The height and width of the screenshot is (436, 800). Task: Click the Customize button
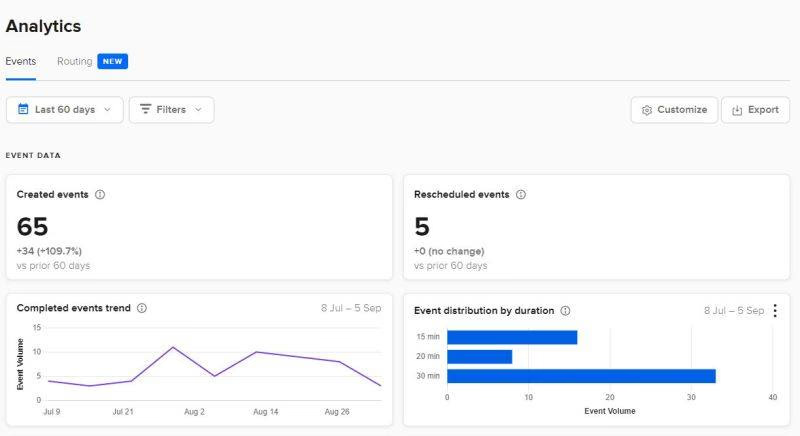(x=674, y=110)
